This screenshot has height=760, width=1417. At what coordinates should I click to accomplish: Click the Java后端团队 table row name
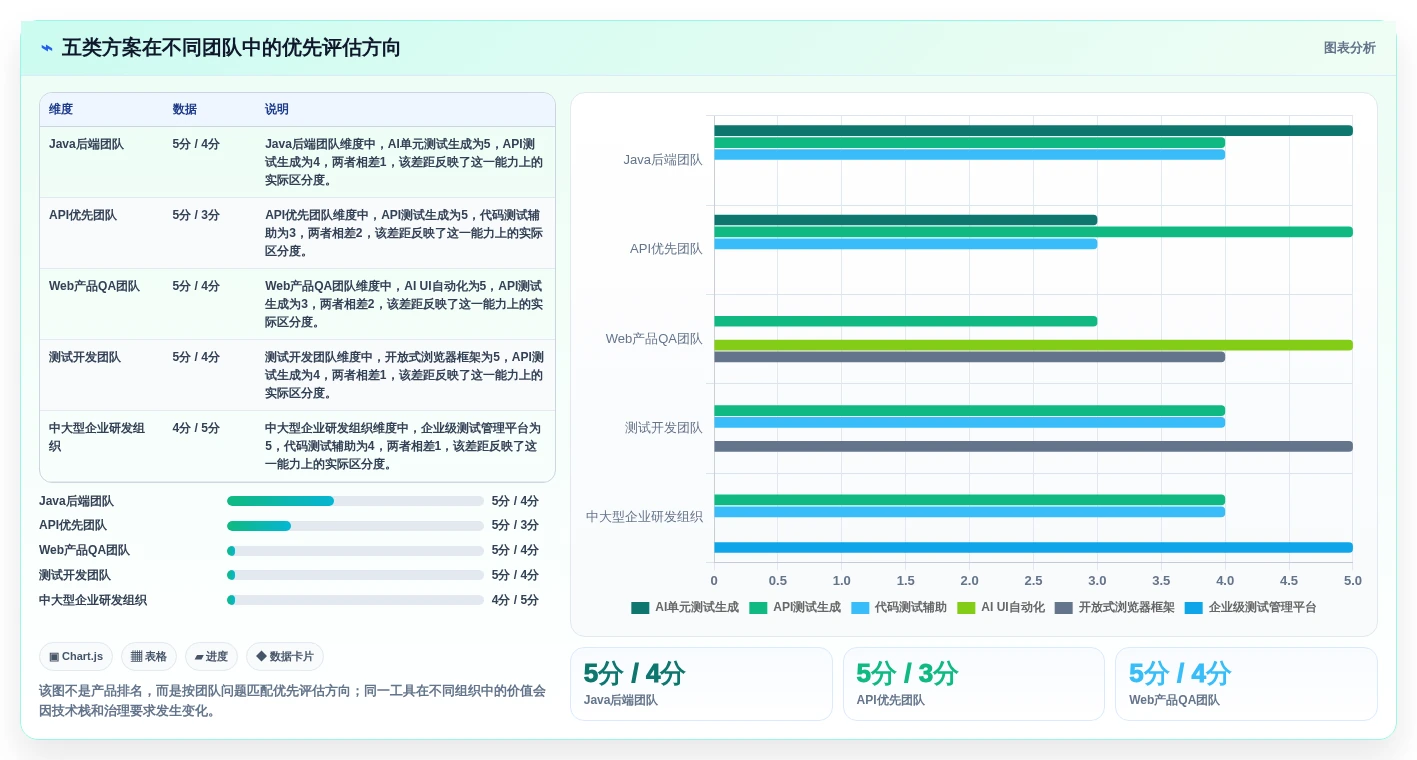click(x=86, y=144)
